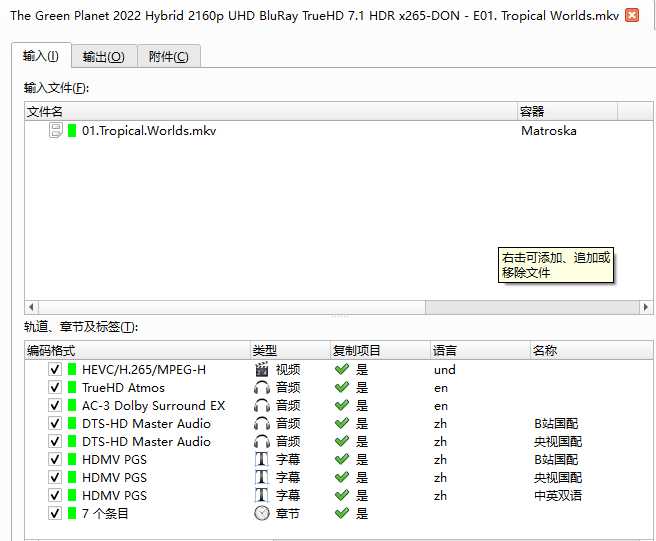
Task: Close the current file tab with X
Action: click(632, 16)
